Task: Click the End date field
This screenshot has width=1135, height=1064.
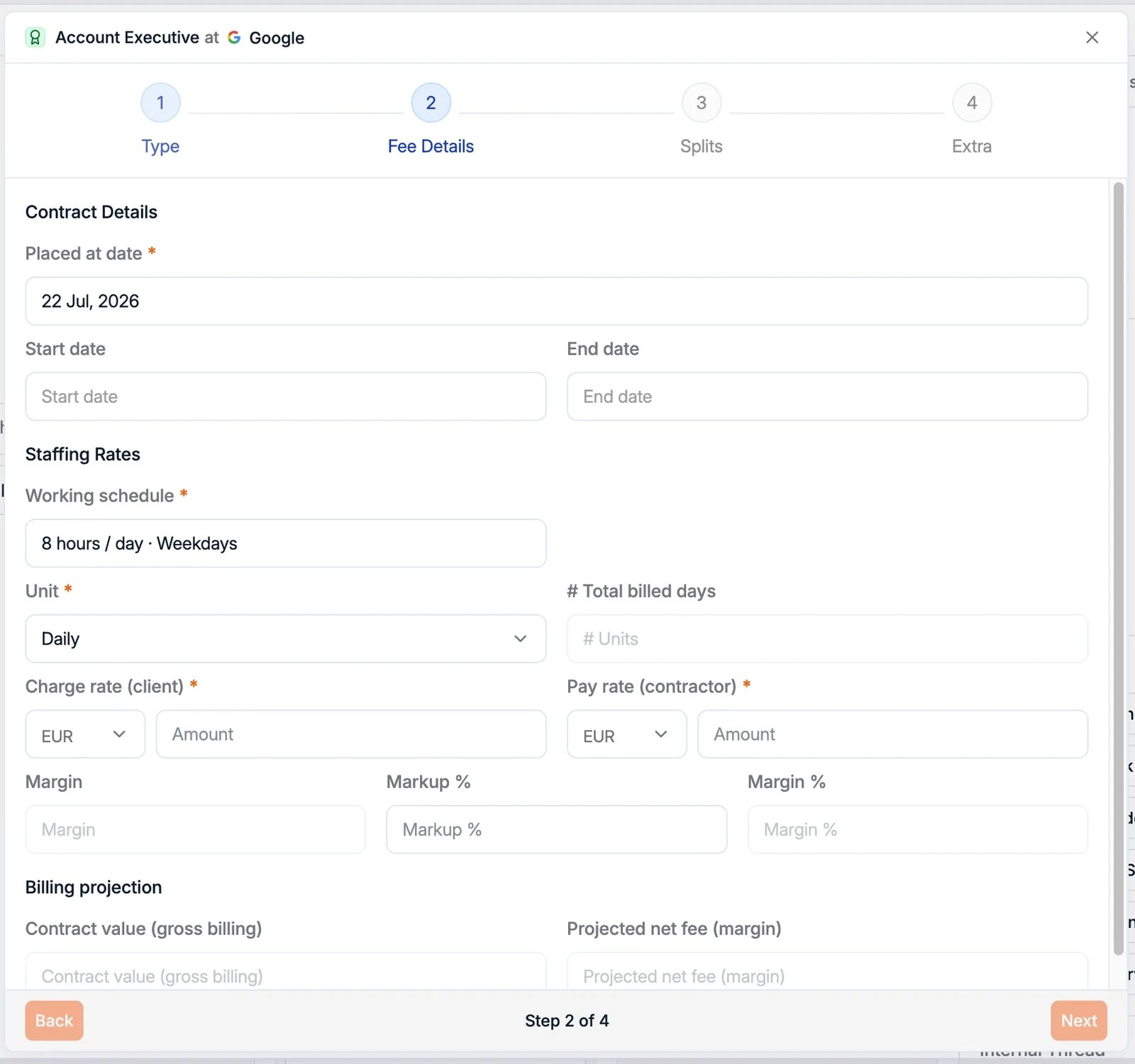Action: click(x=827, y=397)
